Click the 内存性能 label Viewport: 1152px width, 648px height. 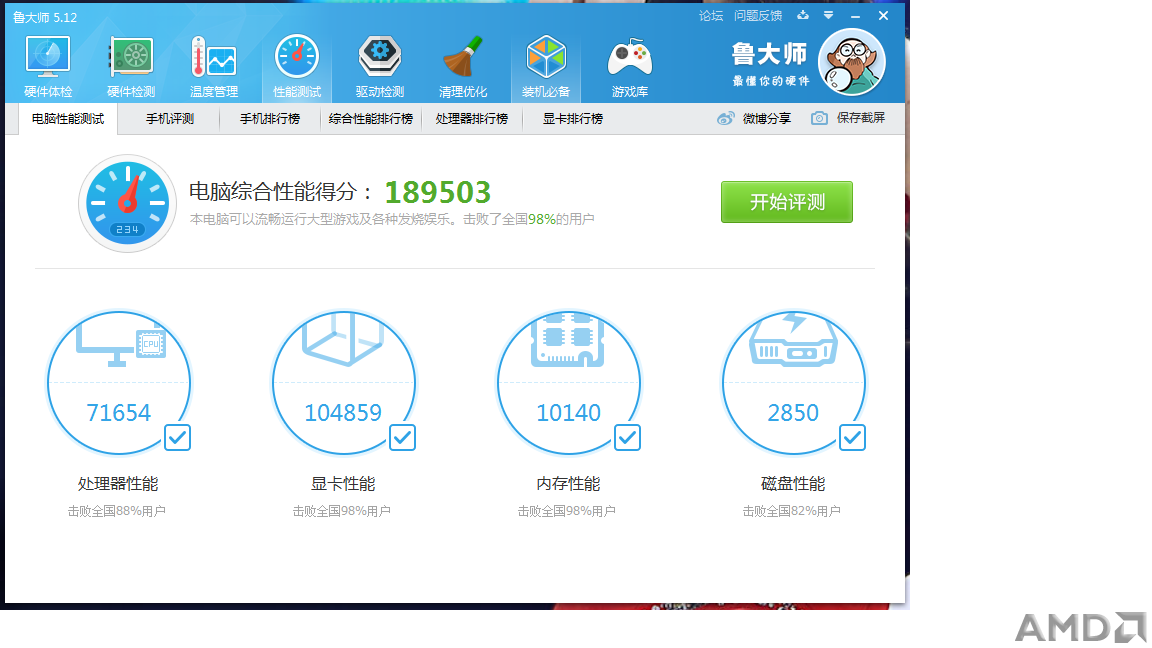(568, 484)
